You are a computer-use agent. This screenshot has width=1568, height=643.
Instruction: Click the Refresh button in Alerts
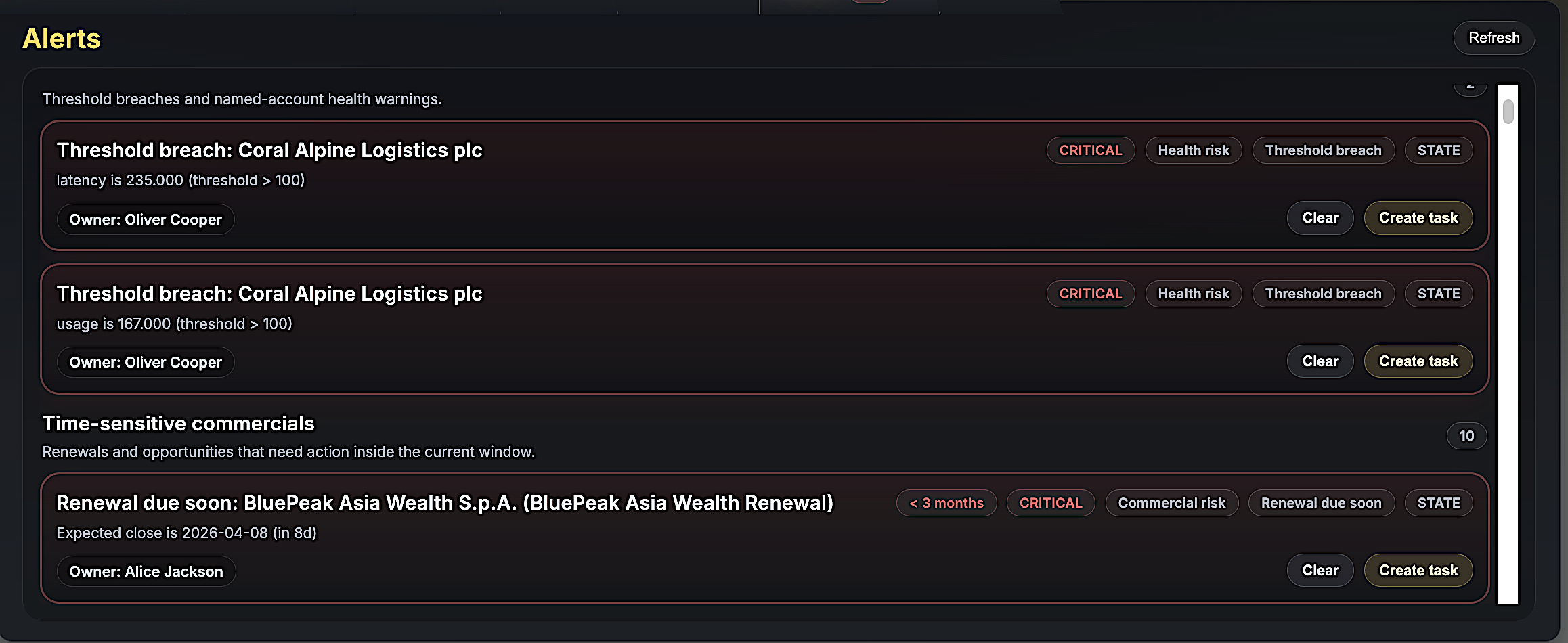tap(1494, 38)
